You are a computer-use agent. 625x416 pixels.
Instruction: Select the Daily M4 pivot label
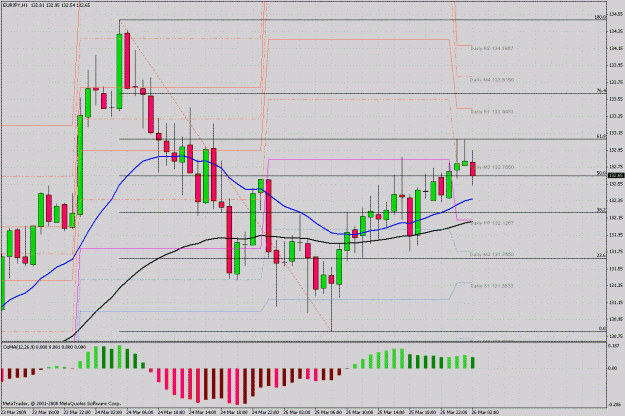point(491,80)
